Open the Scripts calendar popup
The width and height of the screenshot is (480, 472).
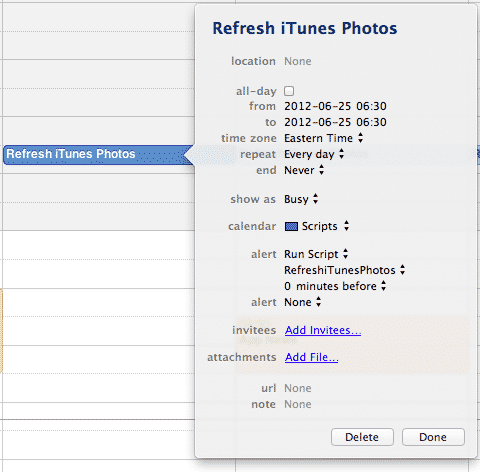pyautogui.click(x=317, y=226)
